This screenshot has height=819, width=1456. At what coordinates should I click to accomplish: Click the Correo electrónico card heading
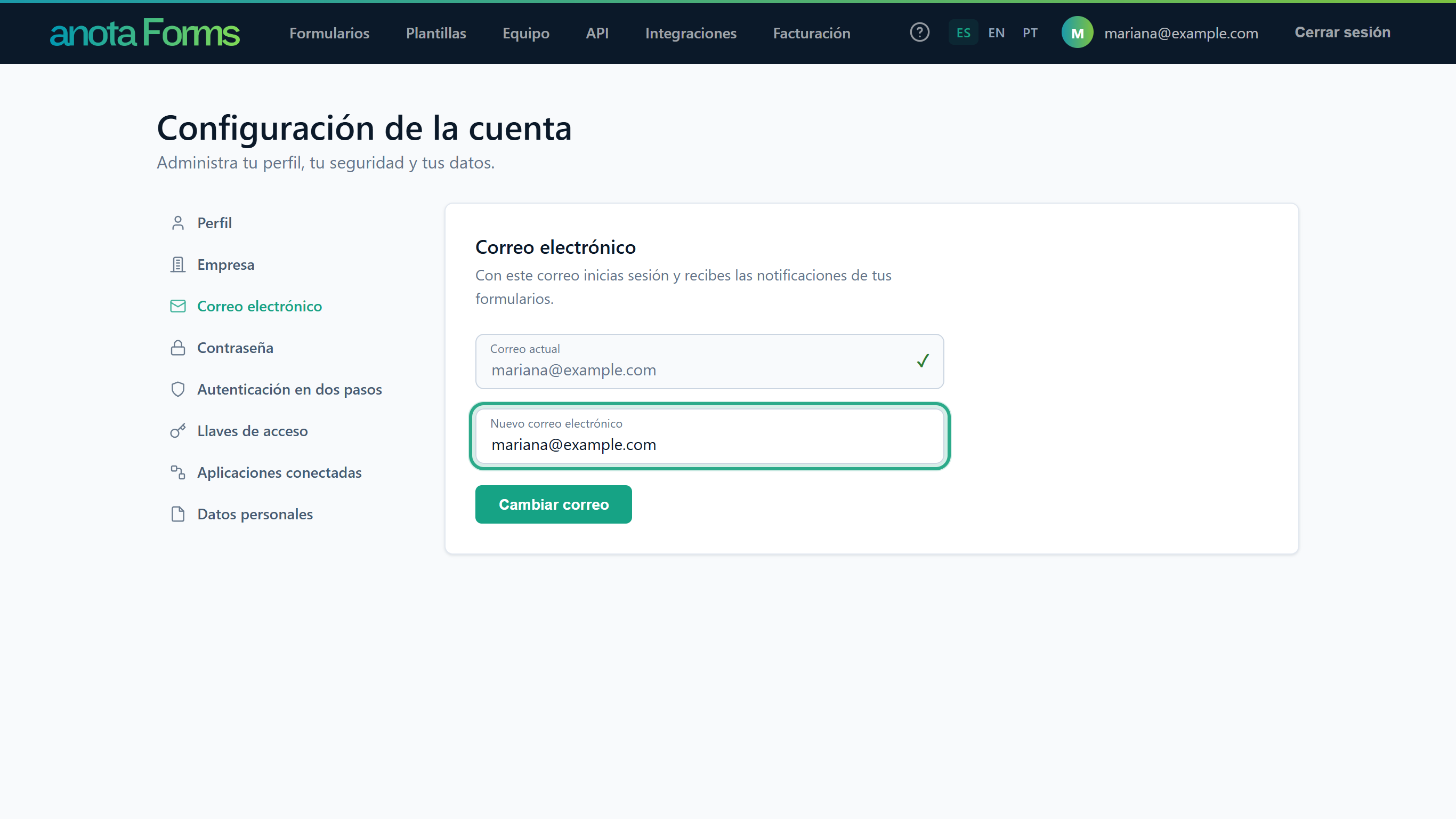point(555,247)
